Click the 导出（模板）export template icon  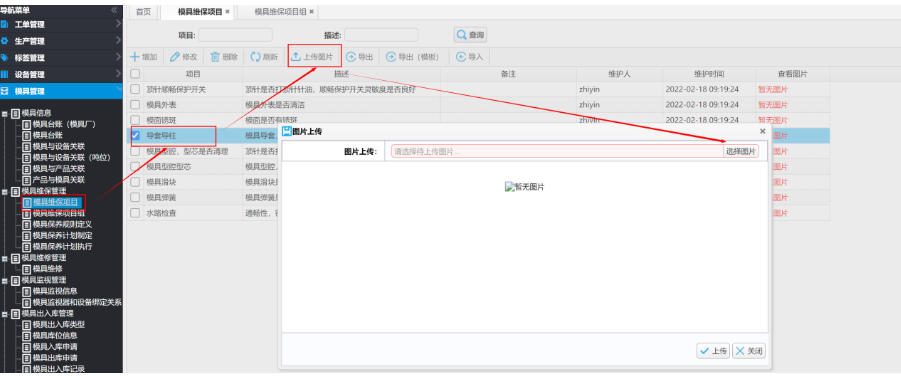click(391, 57)
